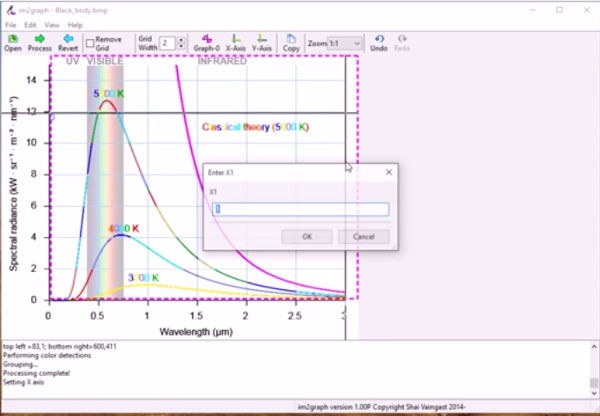Increase Grid Width with stepper arrows
600x416 pixels.
pyautogui.click(x=182, y=40)
